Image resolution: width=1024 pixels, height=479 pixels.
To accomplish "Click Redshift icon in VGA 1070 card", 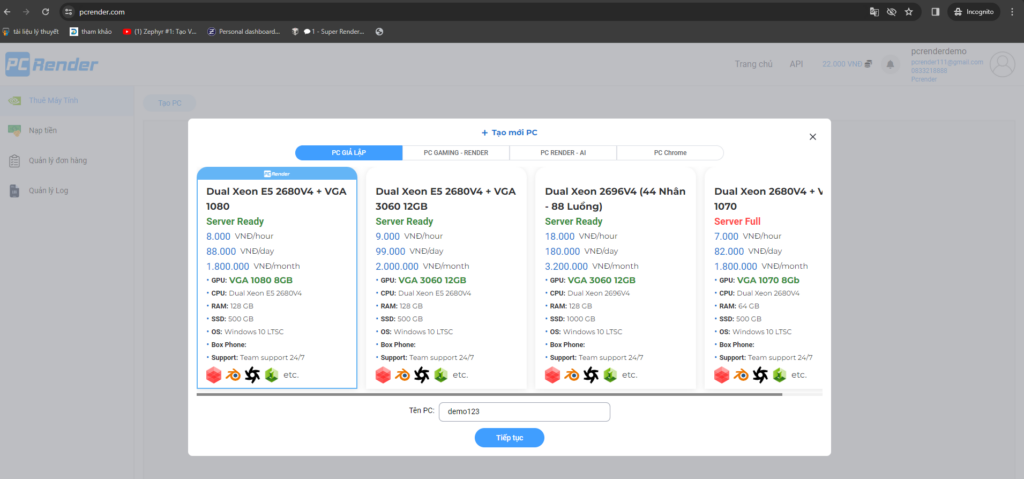I will 722,375.
